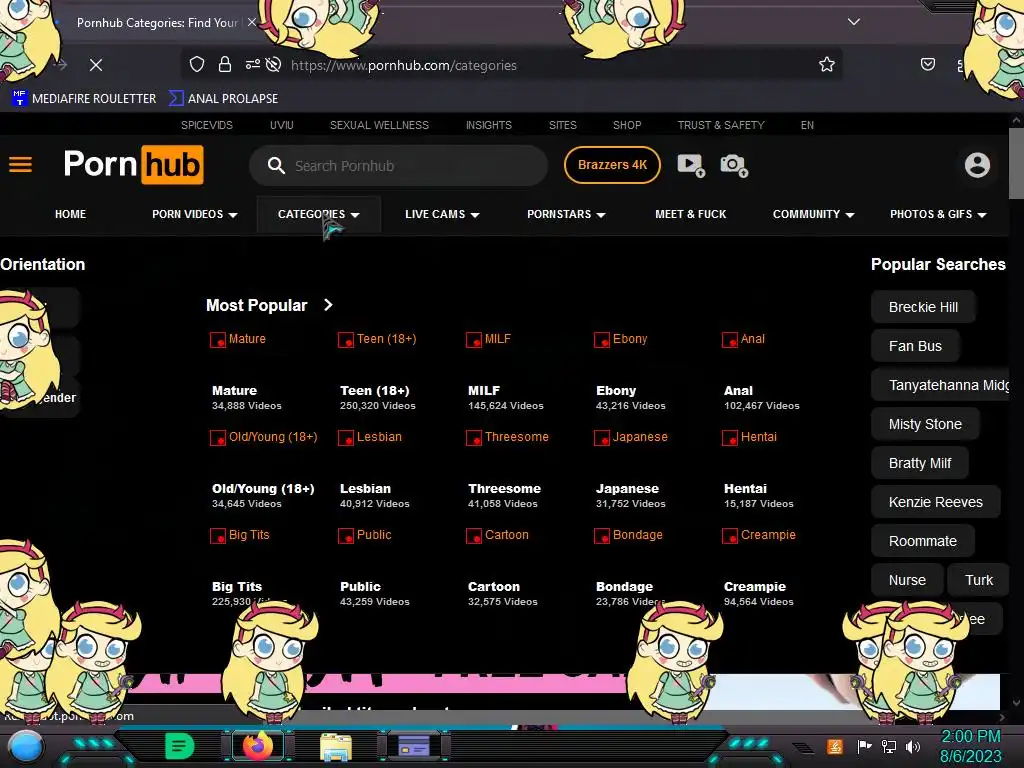This screenshot has height=768, width=1024.
Task: Open the TRUST & SAFETY top link
Action: pos(720,125)
